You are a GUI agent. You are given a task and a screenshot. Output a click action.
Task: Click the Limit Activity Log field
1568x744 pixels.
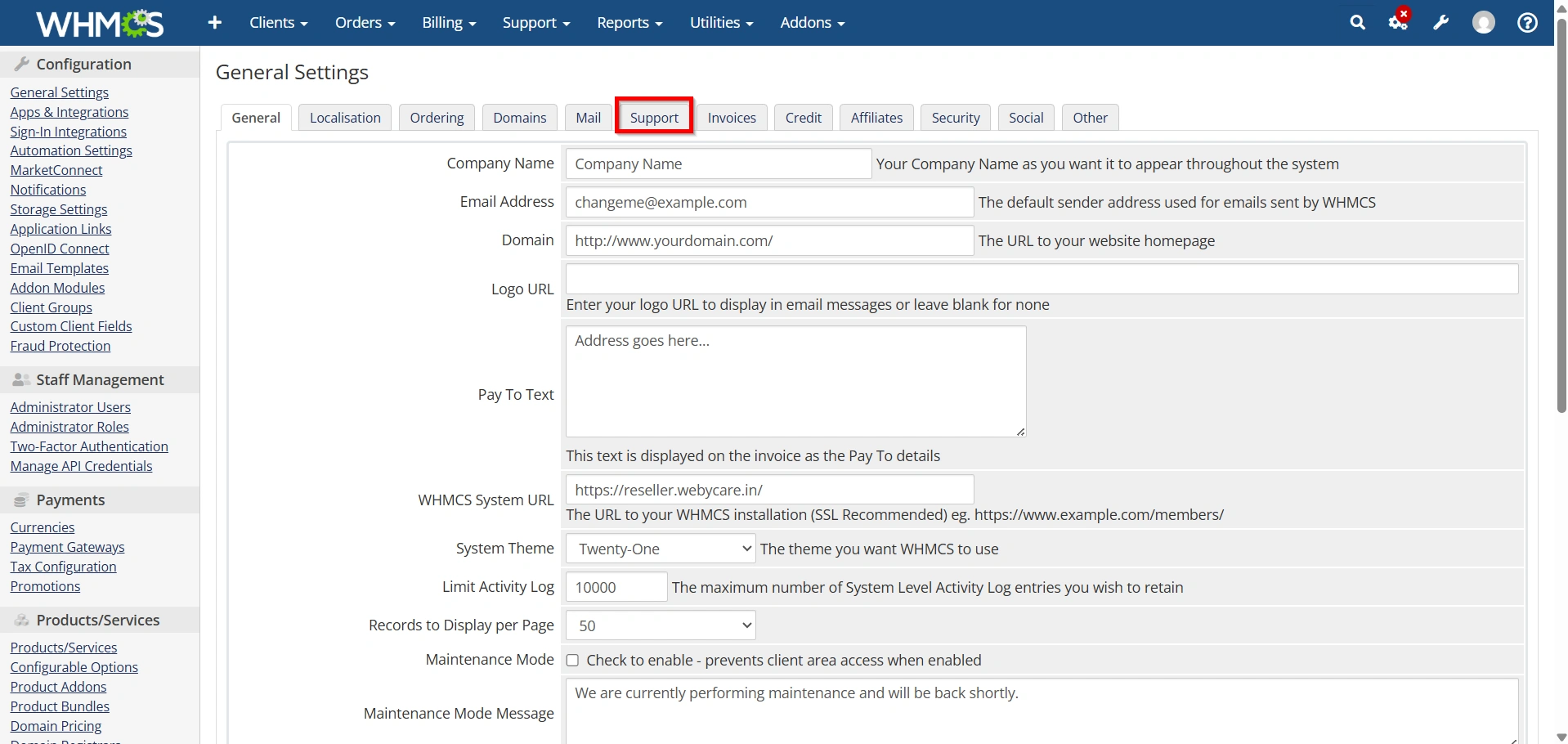pyautogui.click(x=616, y=587)
